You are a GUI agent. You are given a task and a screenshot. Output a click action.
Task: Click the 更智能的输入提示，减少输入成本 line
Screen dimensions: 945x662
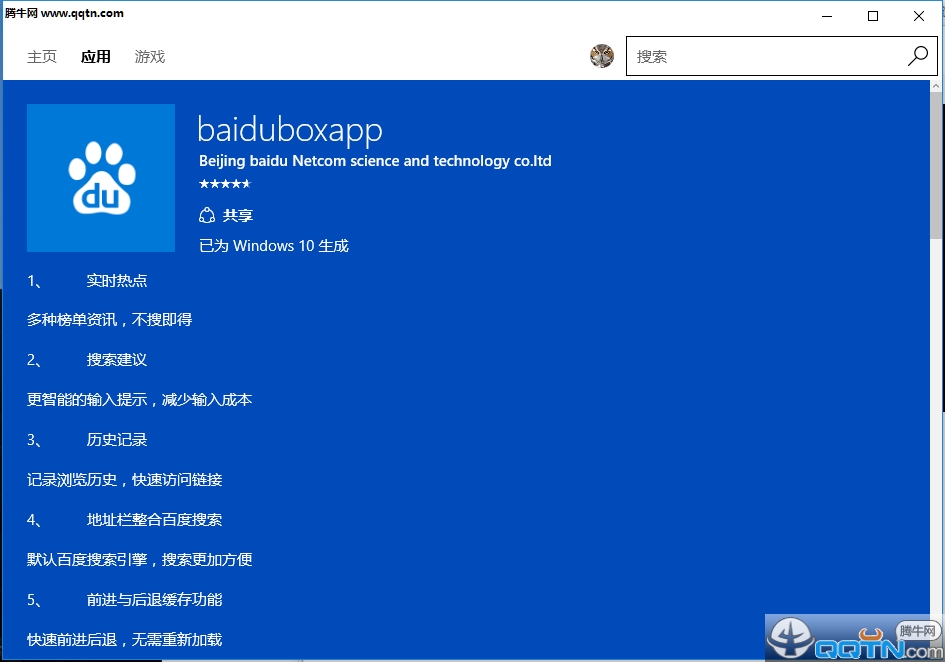(x=140, y=400)
